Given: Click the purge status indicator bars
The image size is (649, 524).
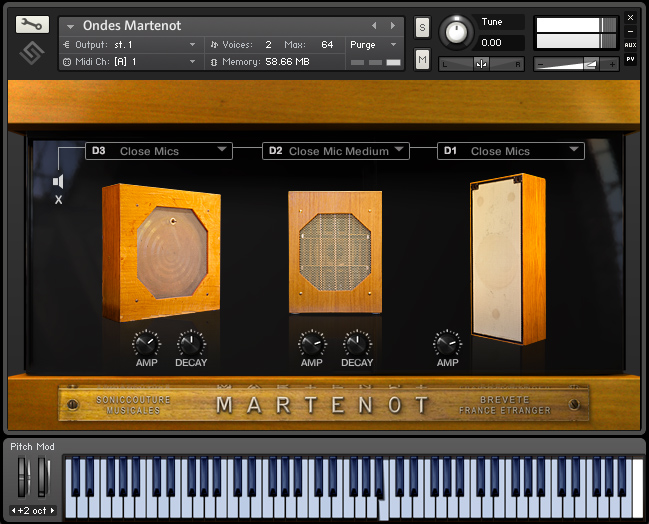Looking at the screenshot, I should pos(375,62).
